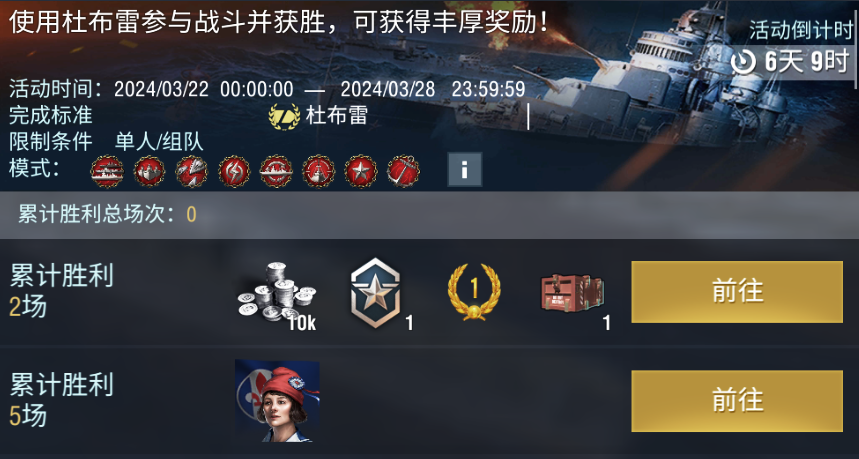Select the lightning bolt mode icon
859x459 pixels.
pyautogui.click(x=234, y=171)
